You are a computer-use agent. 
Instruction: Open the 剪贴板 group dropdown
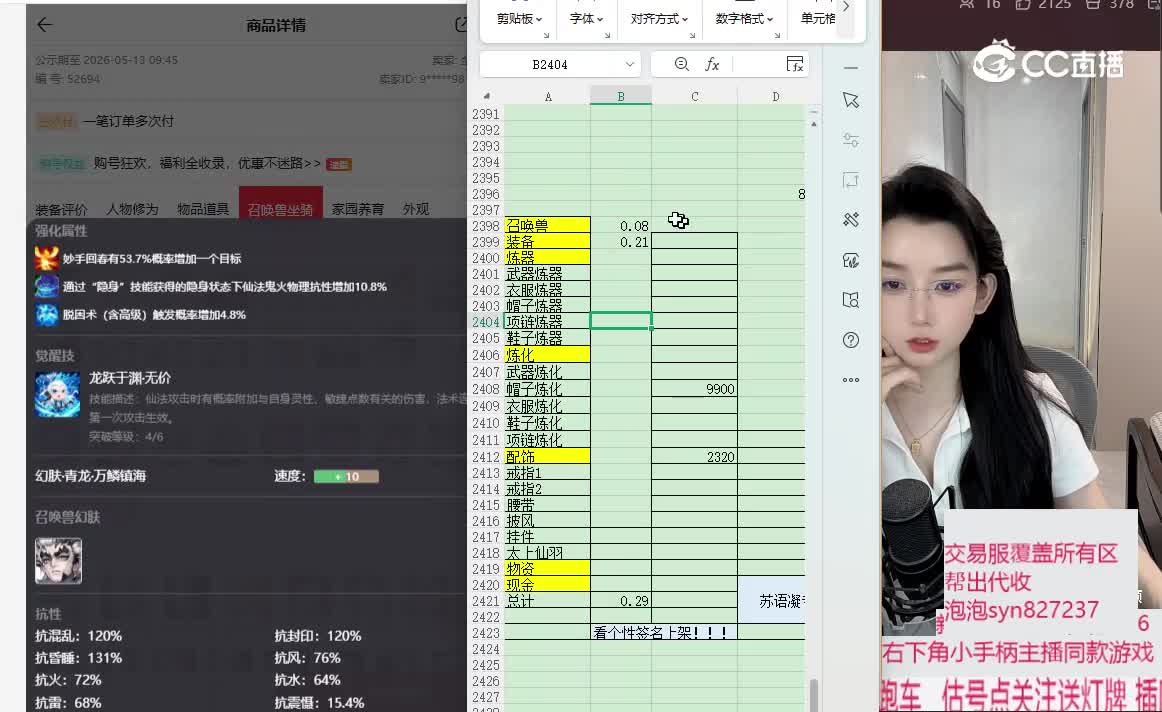(519, 19)
